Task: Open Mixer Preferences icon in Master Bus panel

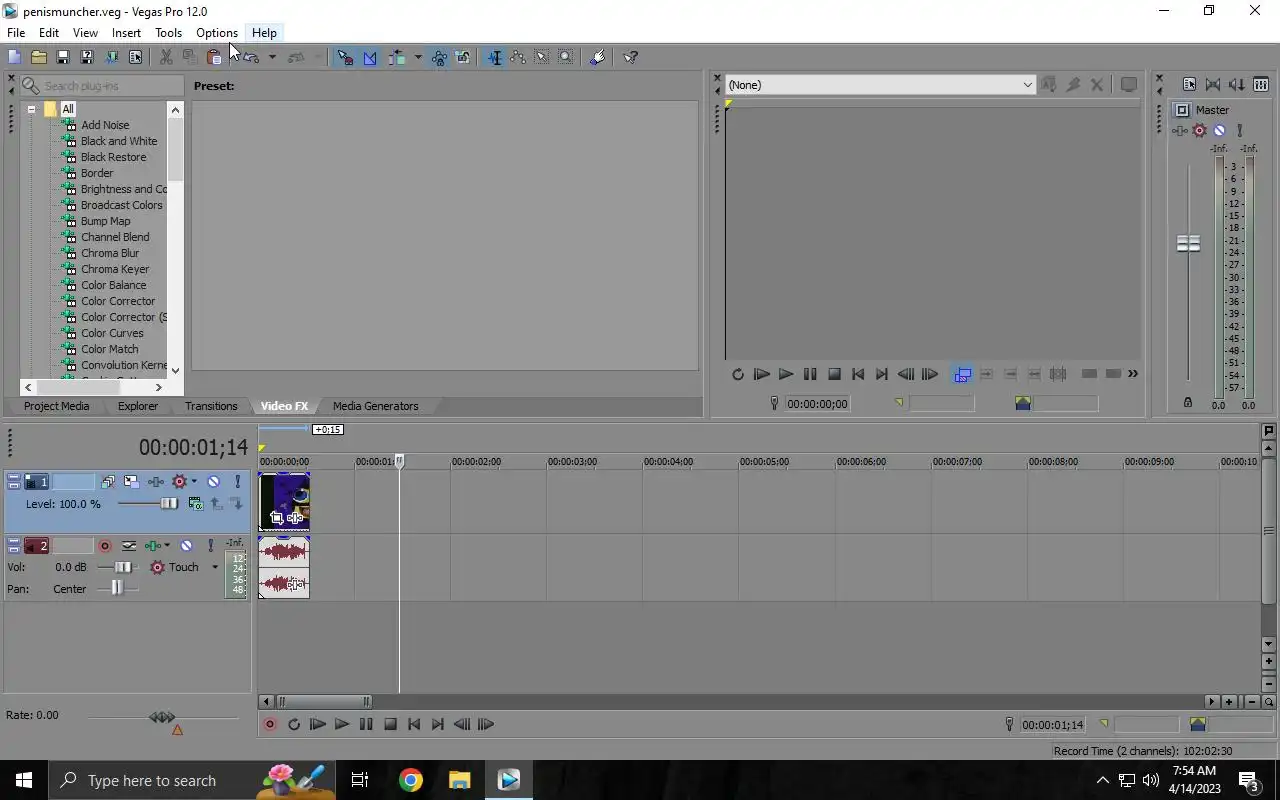Action: tap(1189, 85)
